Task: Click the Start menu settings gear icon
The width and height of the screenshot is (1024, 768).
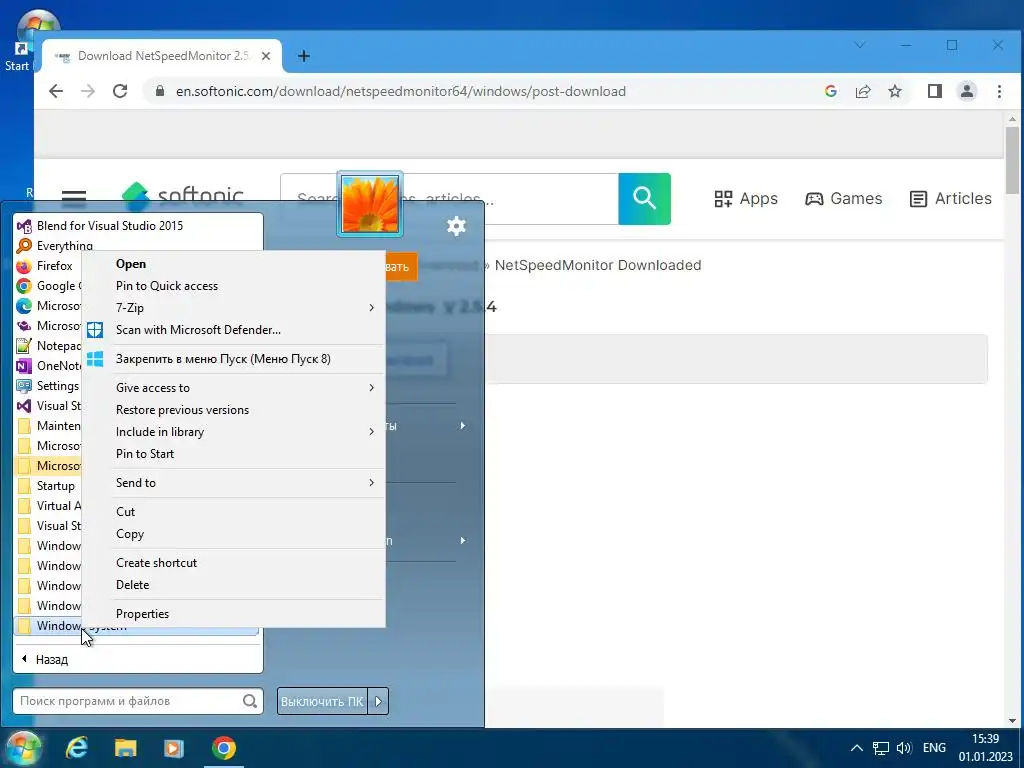Action: [456, 226]
